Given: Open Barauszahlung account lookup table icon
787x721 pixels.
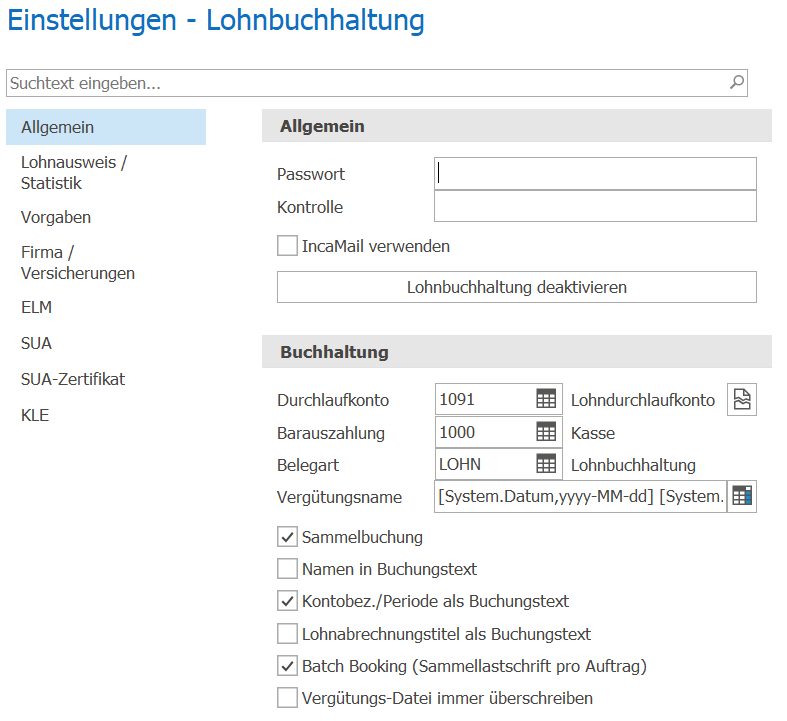Looking at the screenshot, I should [x=546, y=432].
